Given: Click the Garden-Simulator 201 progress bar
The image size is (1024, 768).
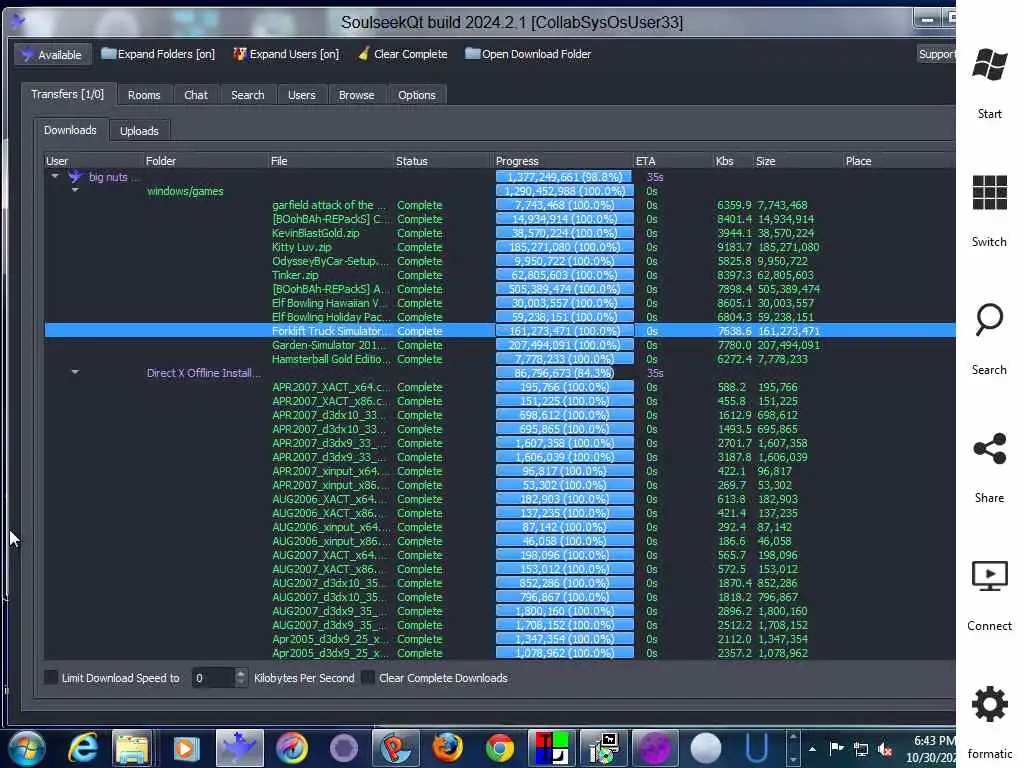Looking at the screenshot, I should (564, 345).
